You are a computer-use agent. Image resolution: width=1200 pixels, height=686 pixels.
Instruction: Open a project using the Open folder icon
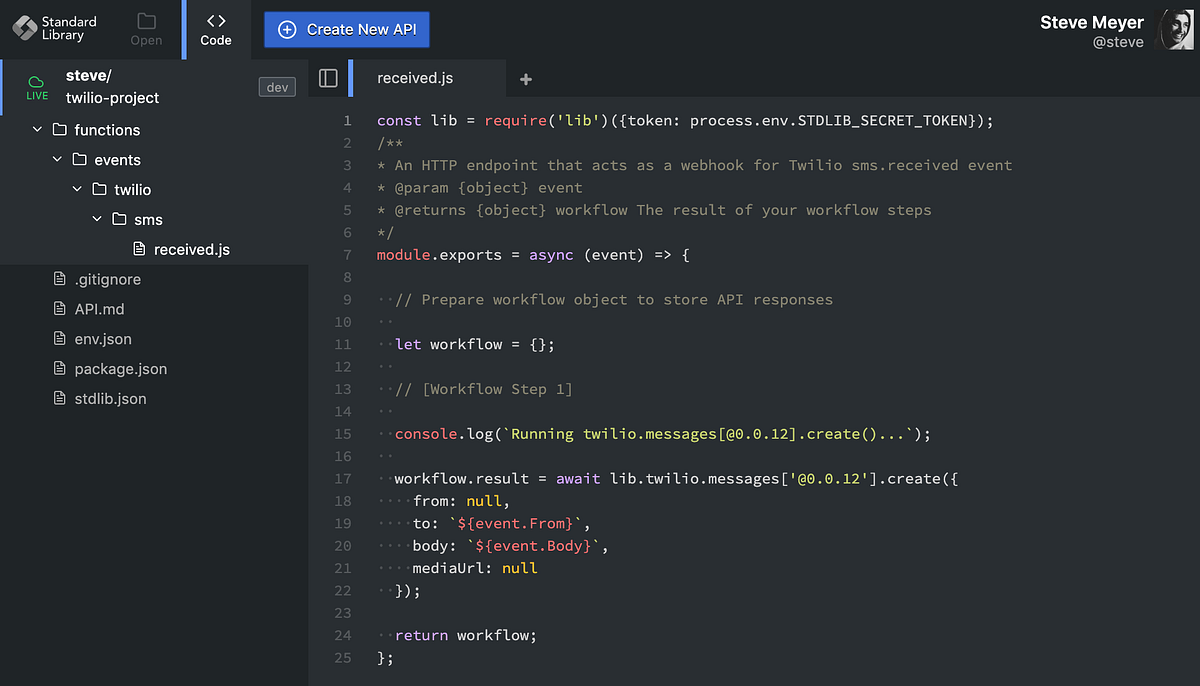(x=146, y=25)
